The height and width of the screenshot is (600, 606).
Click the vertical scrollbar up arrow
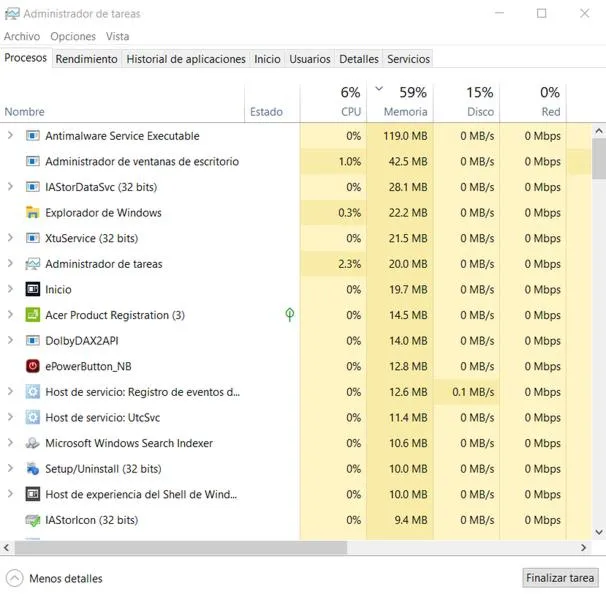coord(599,131)
